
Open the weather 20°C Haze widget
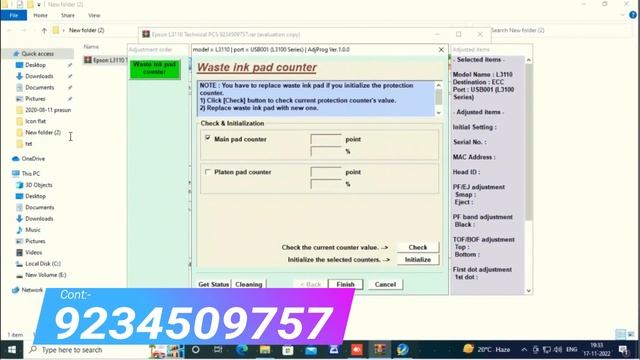pyautogui.click(x=487, y=349)
